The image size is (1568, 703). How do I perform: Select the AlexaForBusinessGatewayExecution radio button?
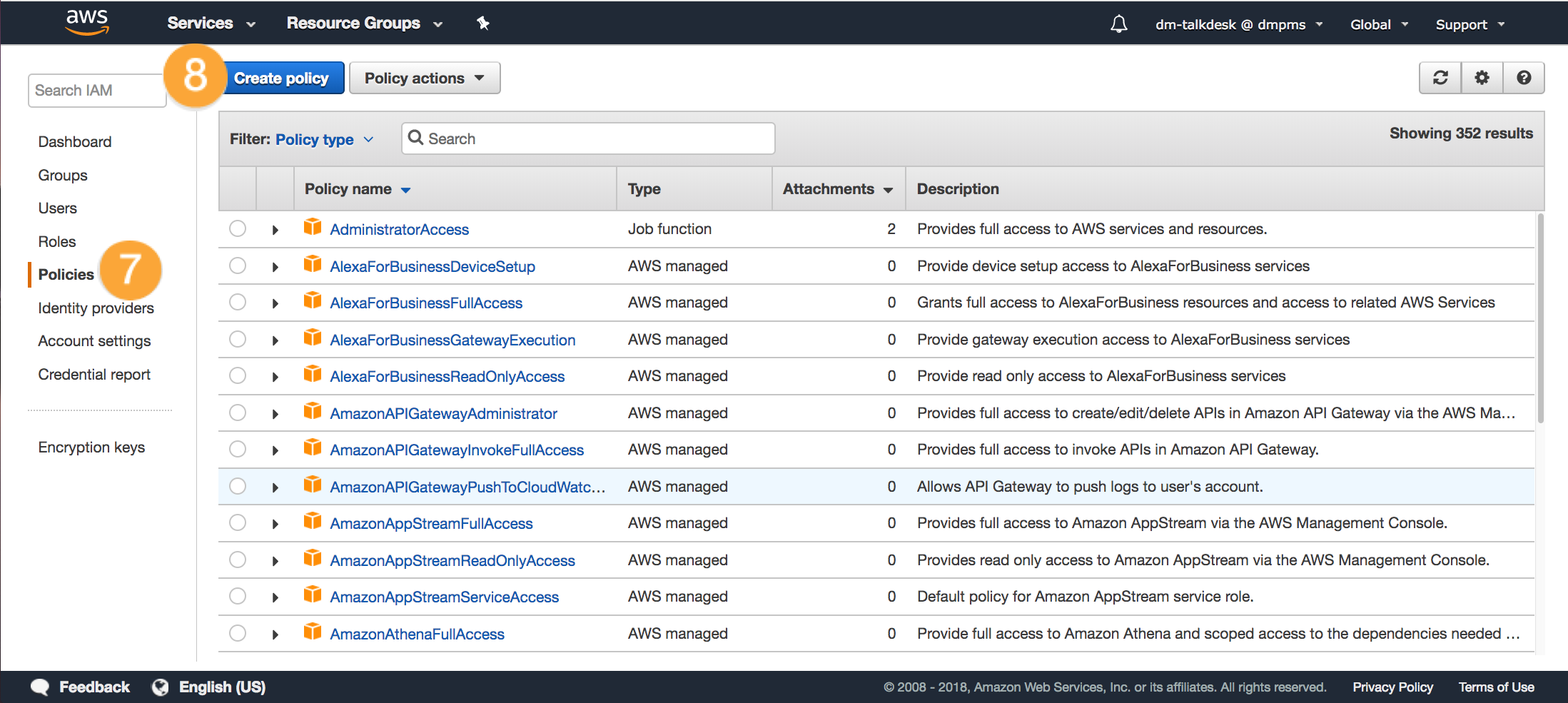(x=238, y=339)
